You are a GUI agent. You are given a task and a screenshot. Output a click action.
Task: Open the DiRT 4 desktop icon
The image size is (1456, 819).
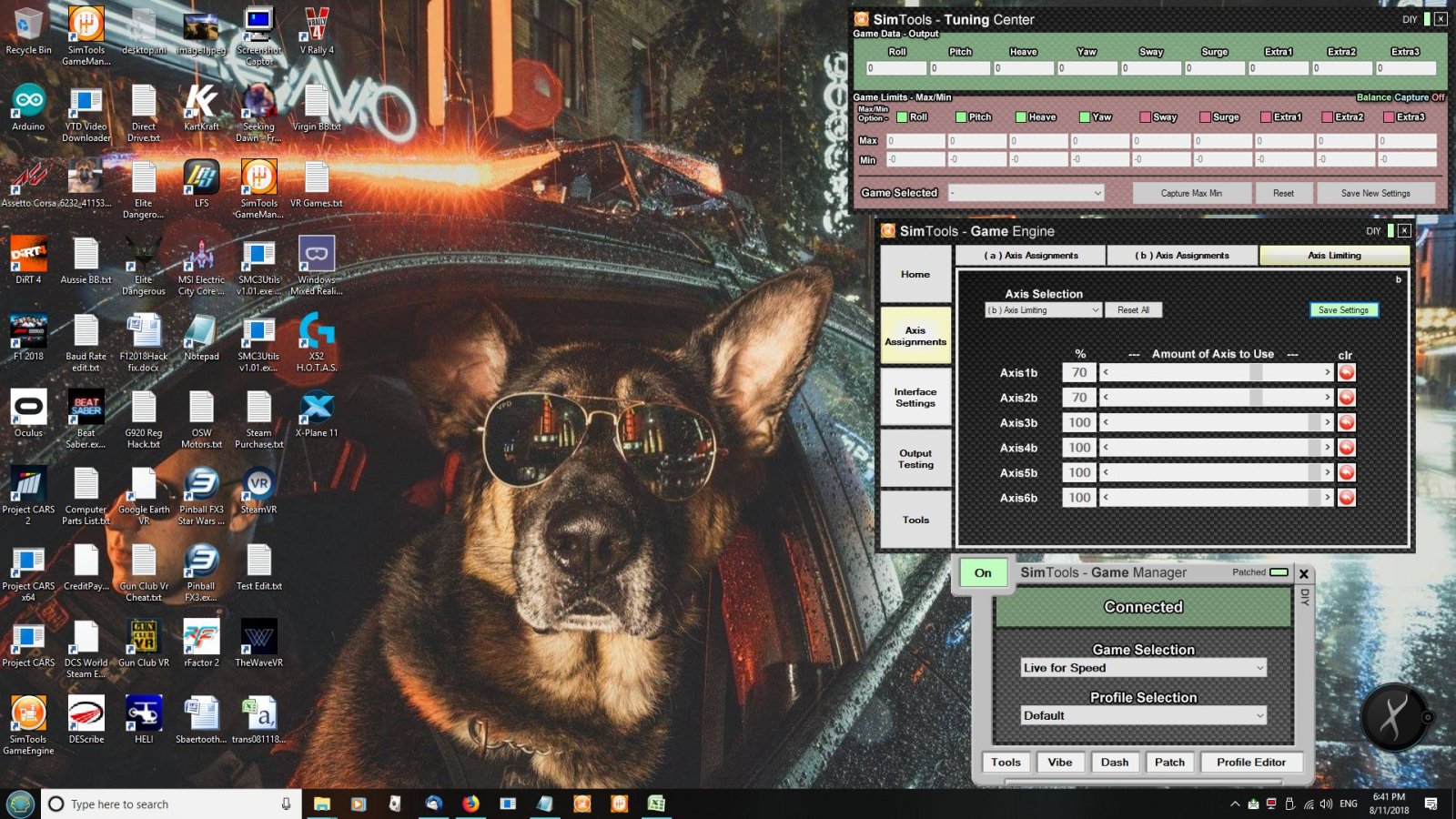click(28, 261)
